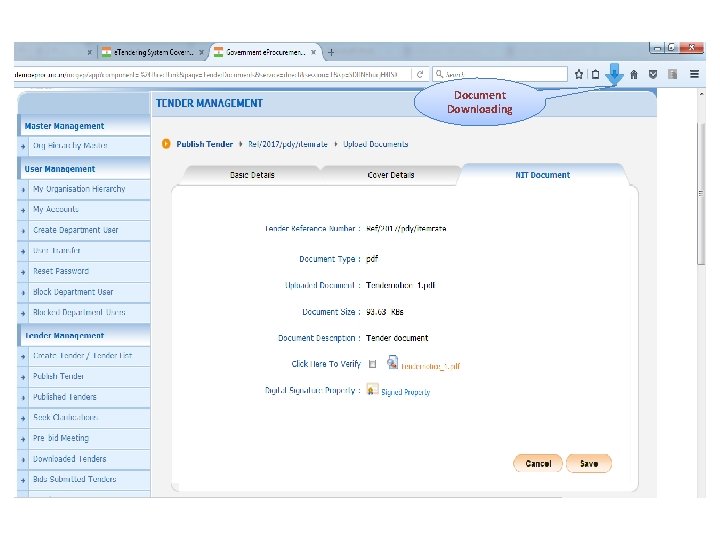
Task: Open the hamburger browser menu
Action: point(694,74)
